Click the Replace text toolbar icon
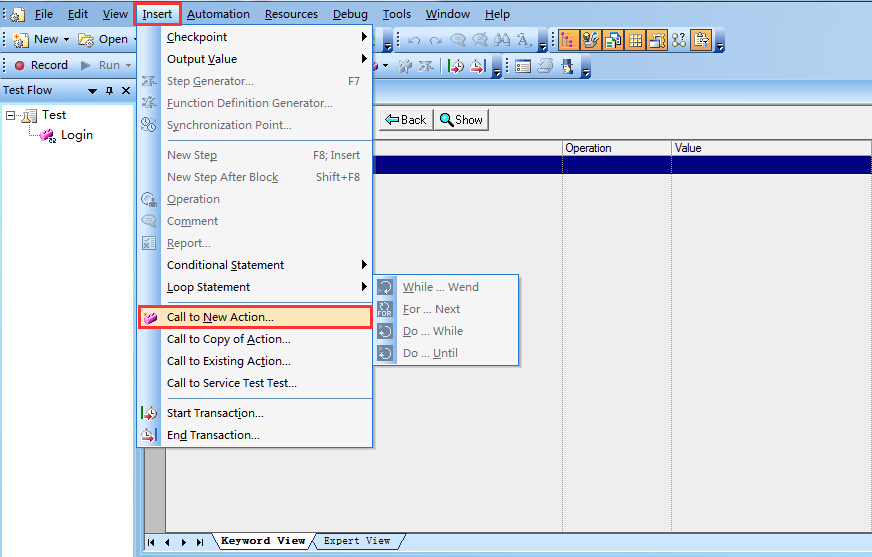 524,40
